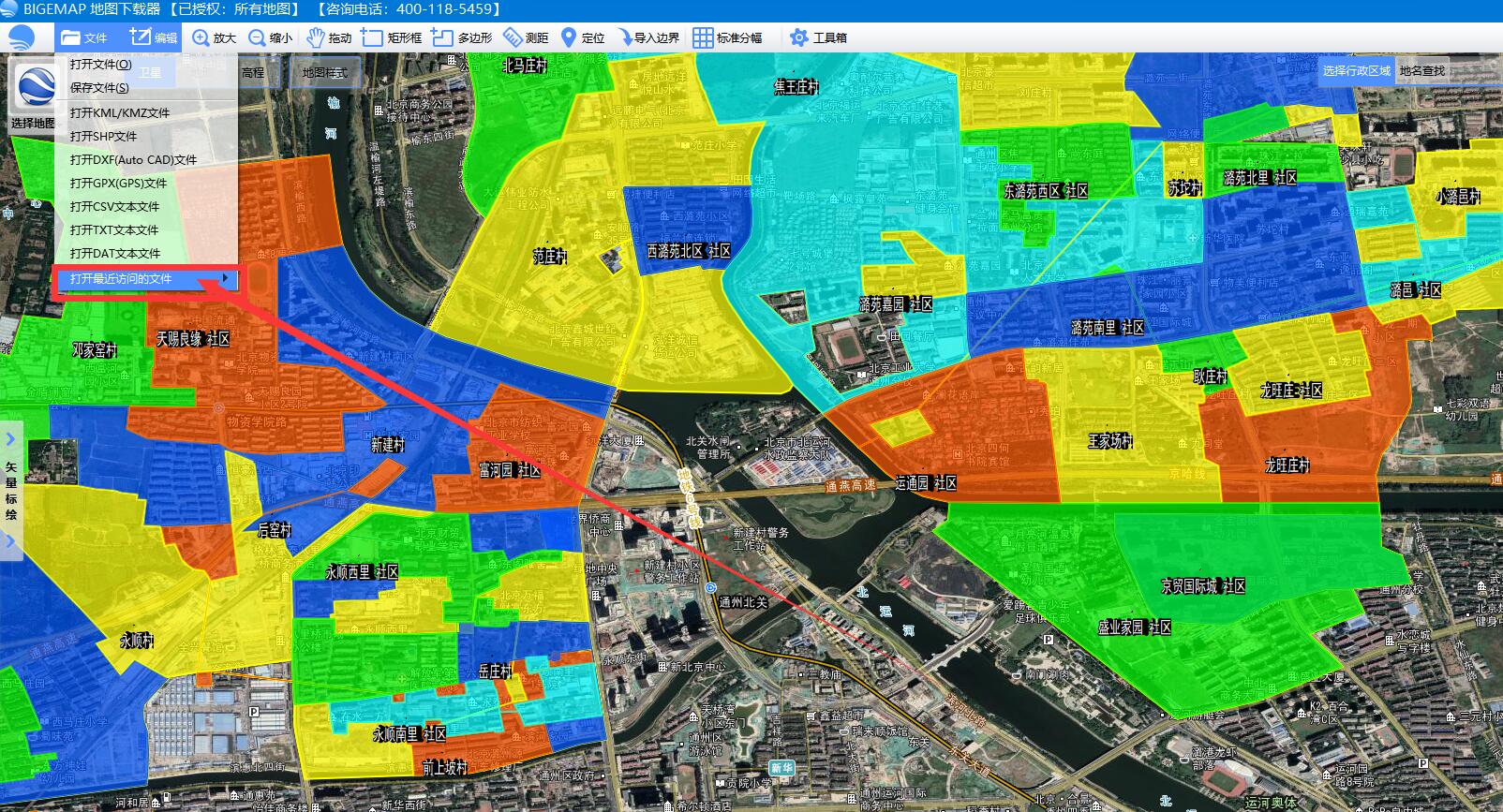Choose 保存文件(S) from the file menu
This screenshot has height=812, width=1503.
coord(99,88)
